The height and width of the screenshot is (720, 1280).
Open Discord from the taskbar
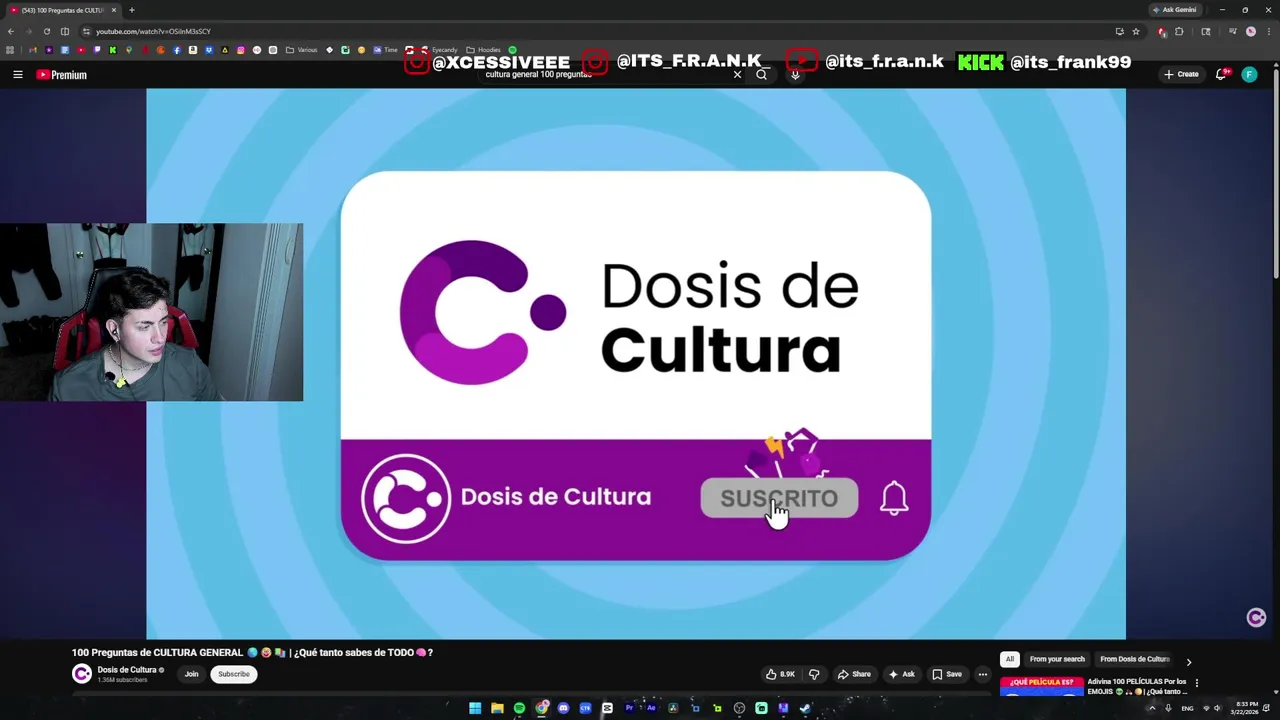563,708
